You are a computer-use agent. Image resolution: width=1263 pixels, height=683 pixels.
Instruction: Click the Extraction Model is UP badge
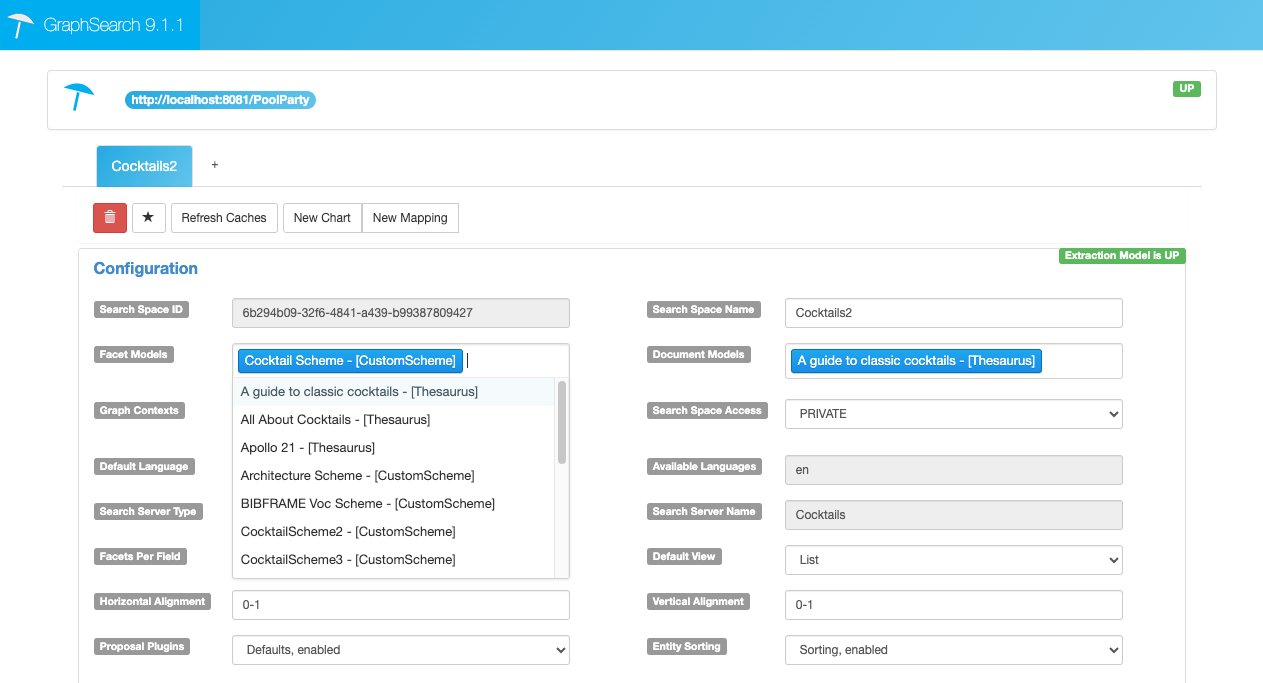pyautogui.click(x=1122, y=255)
